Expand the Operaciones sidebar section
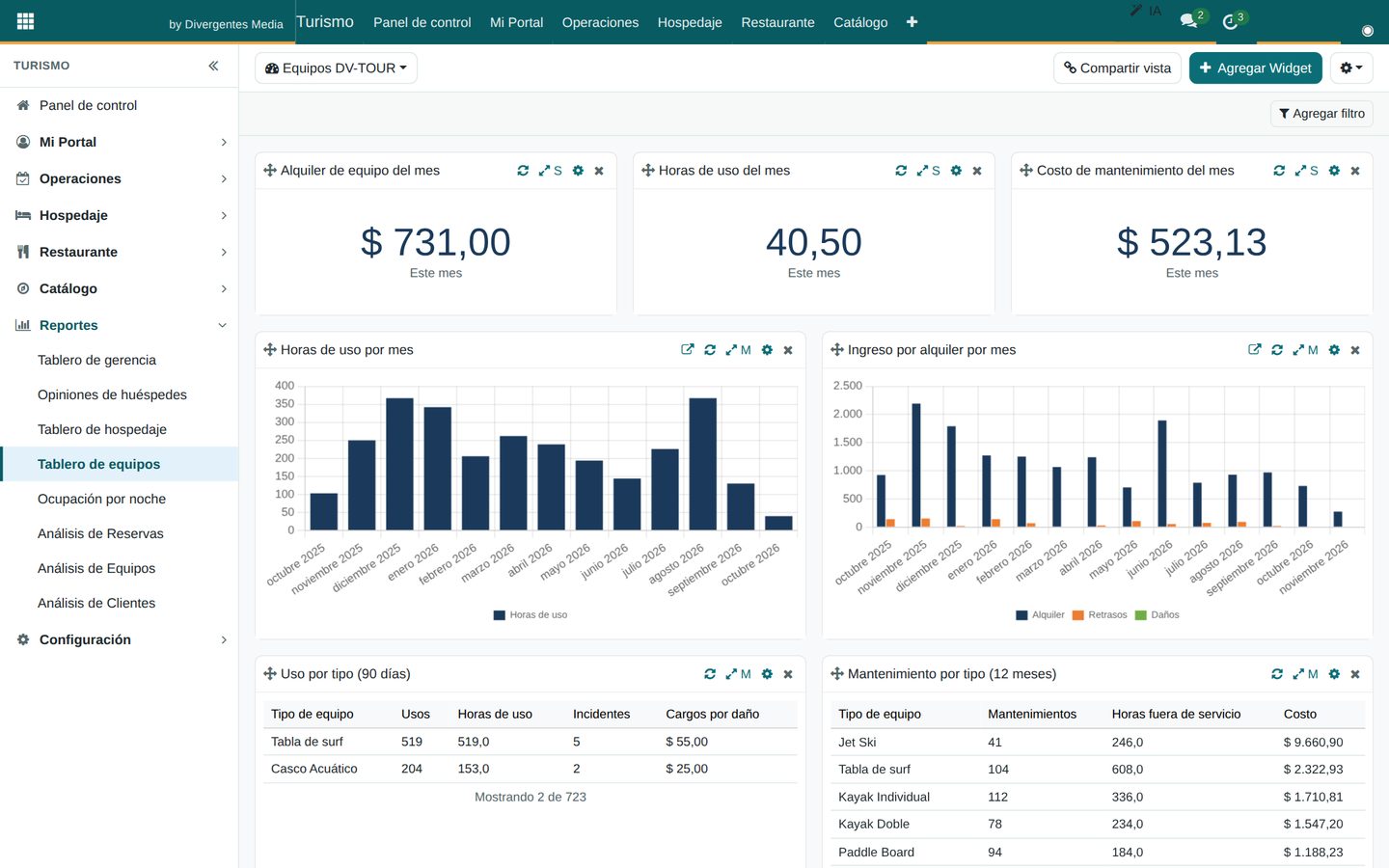Viewport: 1389px width, 868px height. point(119,178)
